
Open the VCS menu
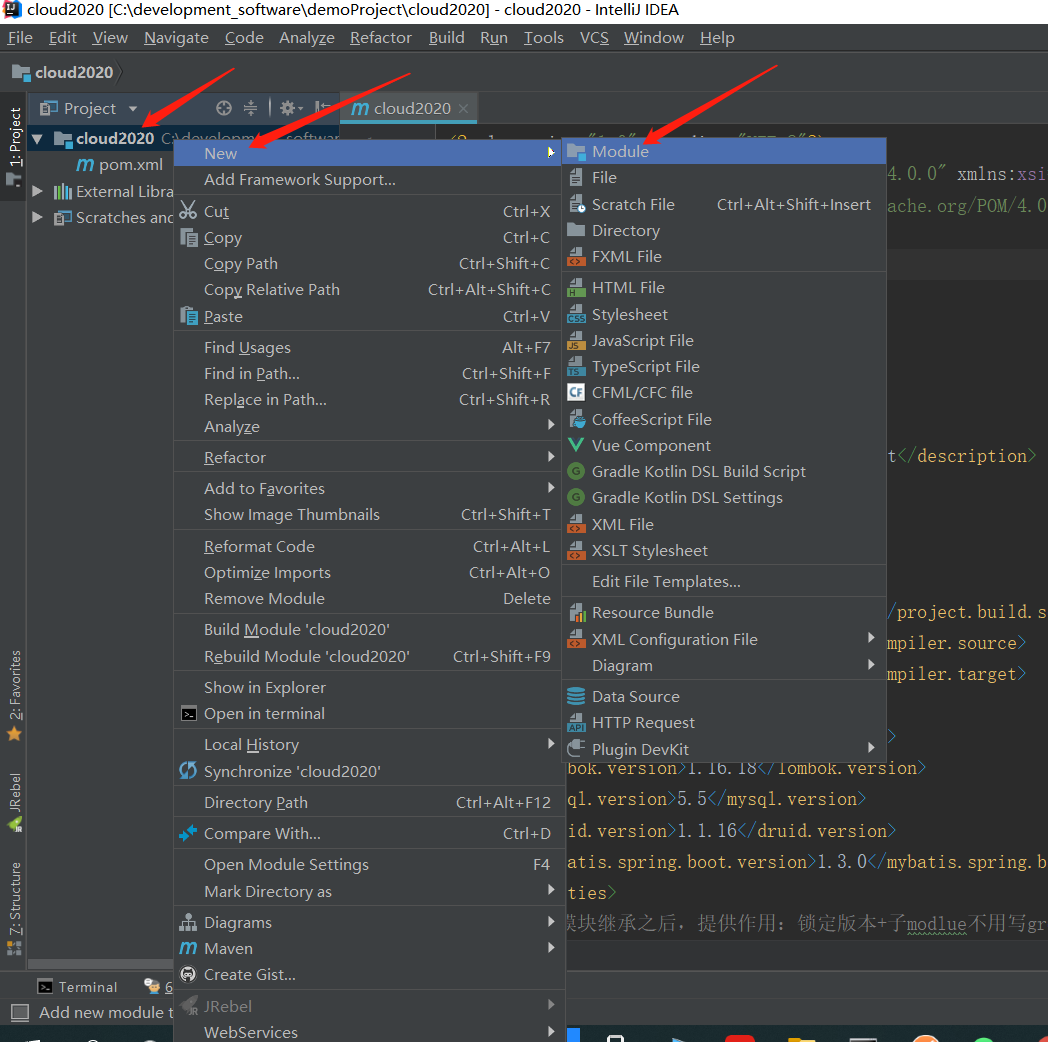click(594, 37)
